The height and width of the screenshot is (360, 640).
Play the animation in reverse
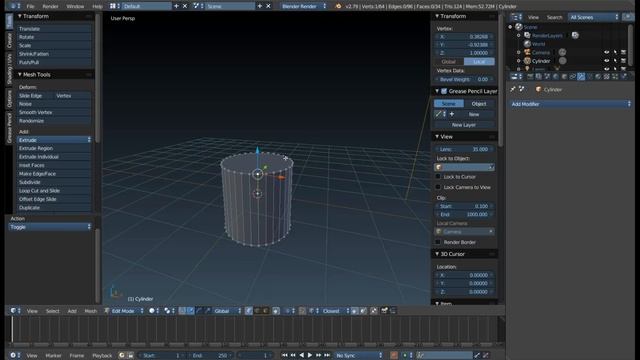click(301, 355)
